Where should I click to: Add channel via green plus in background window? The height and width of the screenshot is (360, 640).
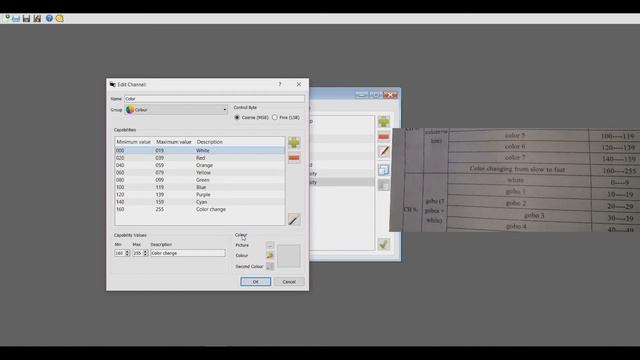(x=383, y=121)
